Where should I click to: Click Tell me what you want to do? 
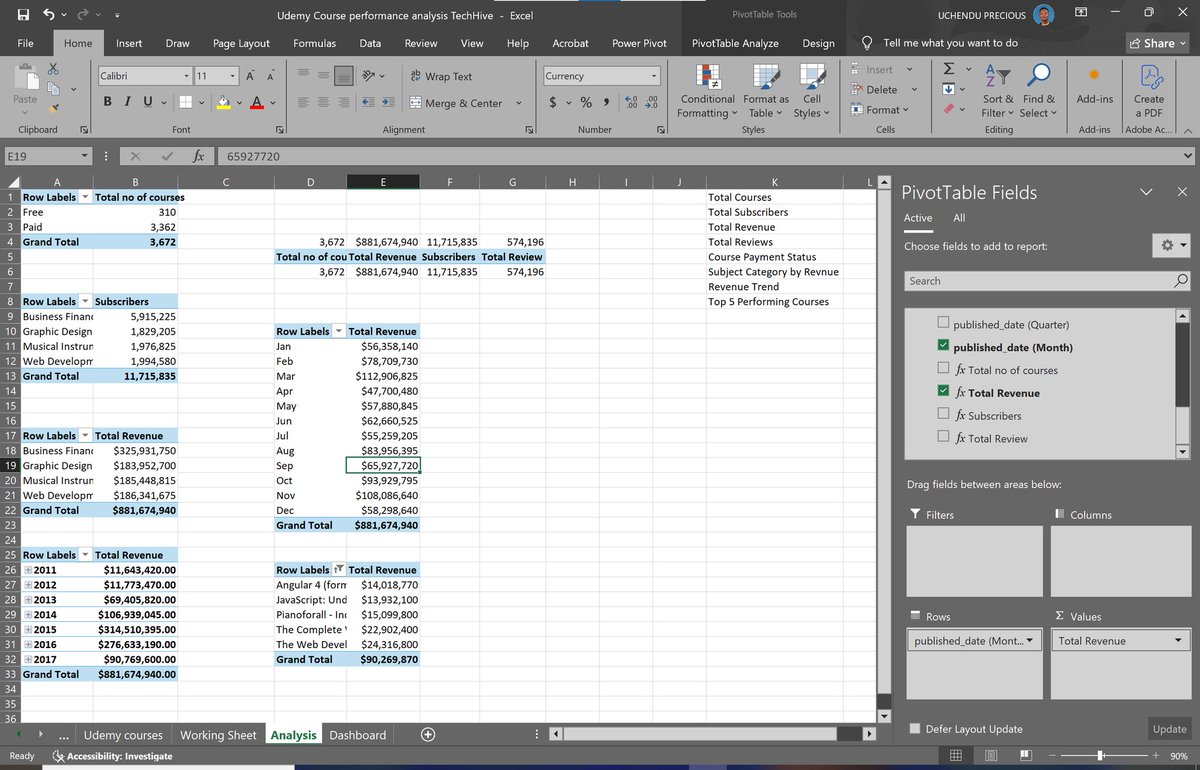click(950, 43)
